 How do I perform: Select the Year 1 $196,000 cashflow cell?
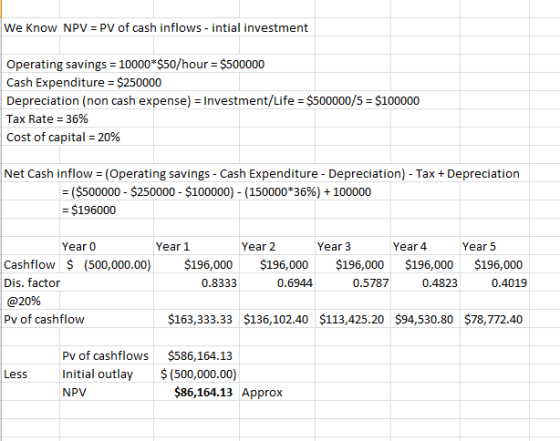208,265
